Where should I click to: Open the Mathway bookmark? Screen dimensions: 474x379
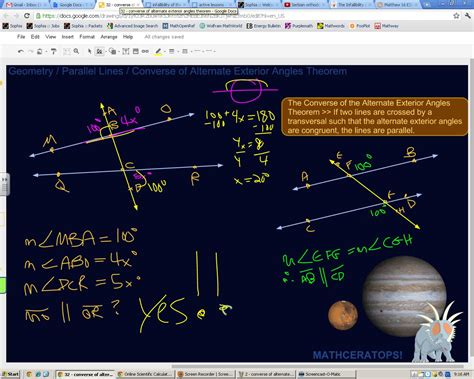(386, 26)
